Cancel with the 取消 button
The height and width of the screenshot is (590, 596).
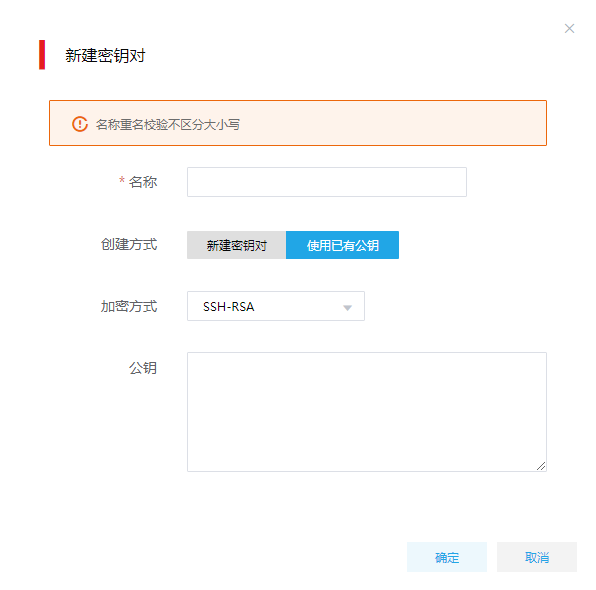(x=537, y=557)
